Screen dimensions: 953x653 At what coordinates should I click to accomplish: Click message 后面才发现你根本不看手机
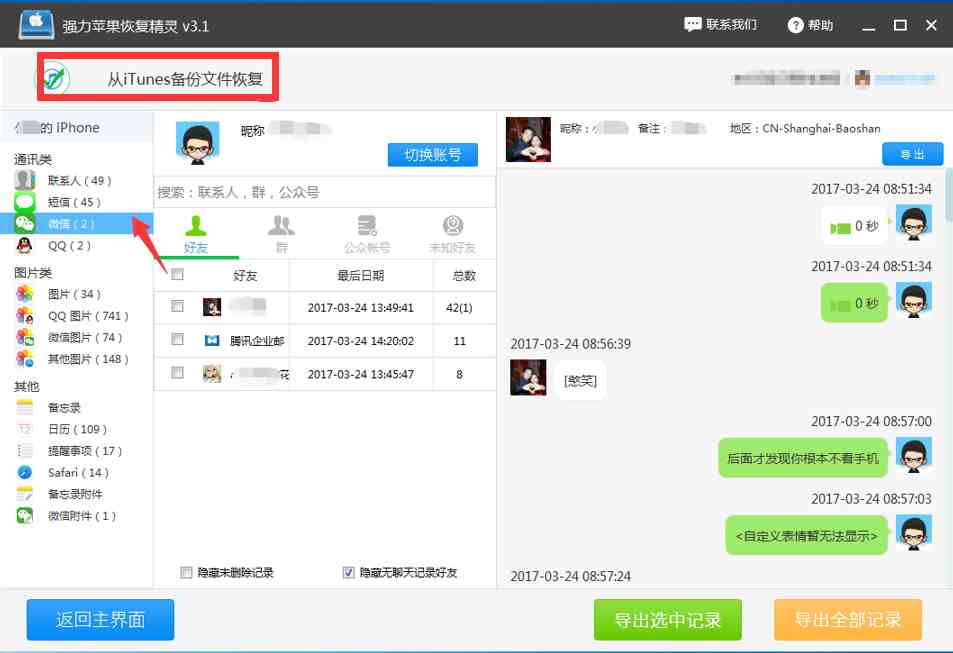(803, 458)
